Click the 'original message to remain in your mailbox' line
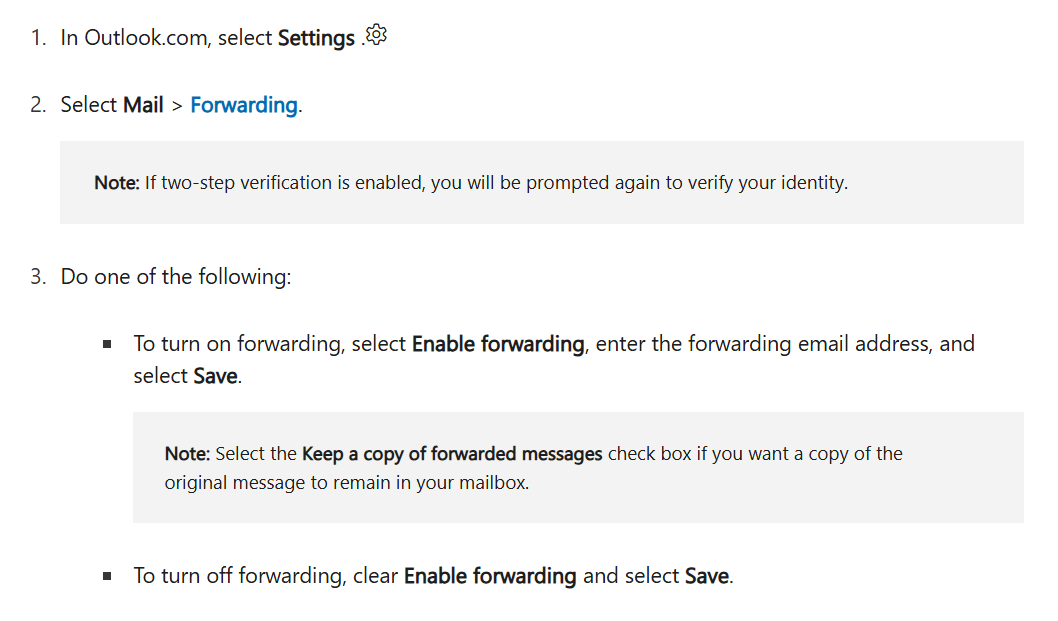The width and height of the screenshot is (1058, 621). point(347,483)
